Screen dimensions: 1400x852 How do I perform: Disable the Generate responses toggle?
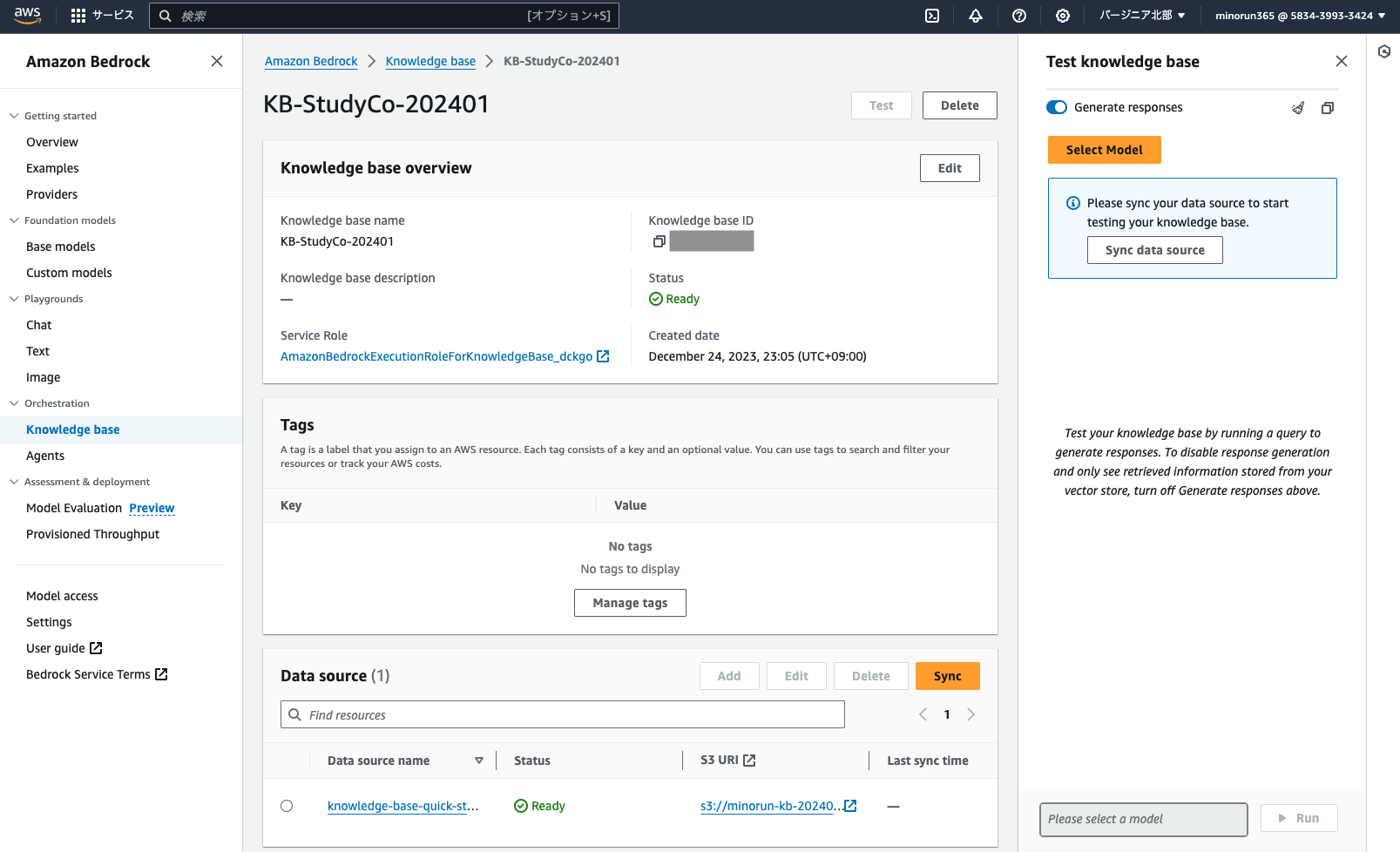pyautogui.click(x=1056, y=106)
